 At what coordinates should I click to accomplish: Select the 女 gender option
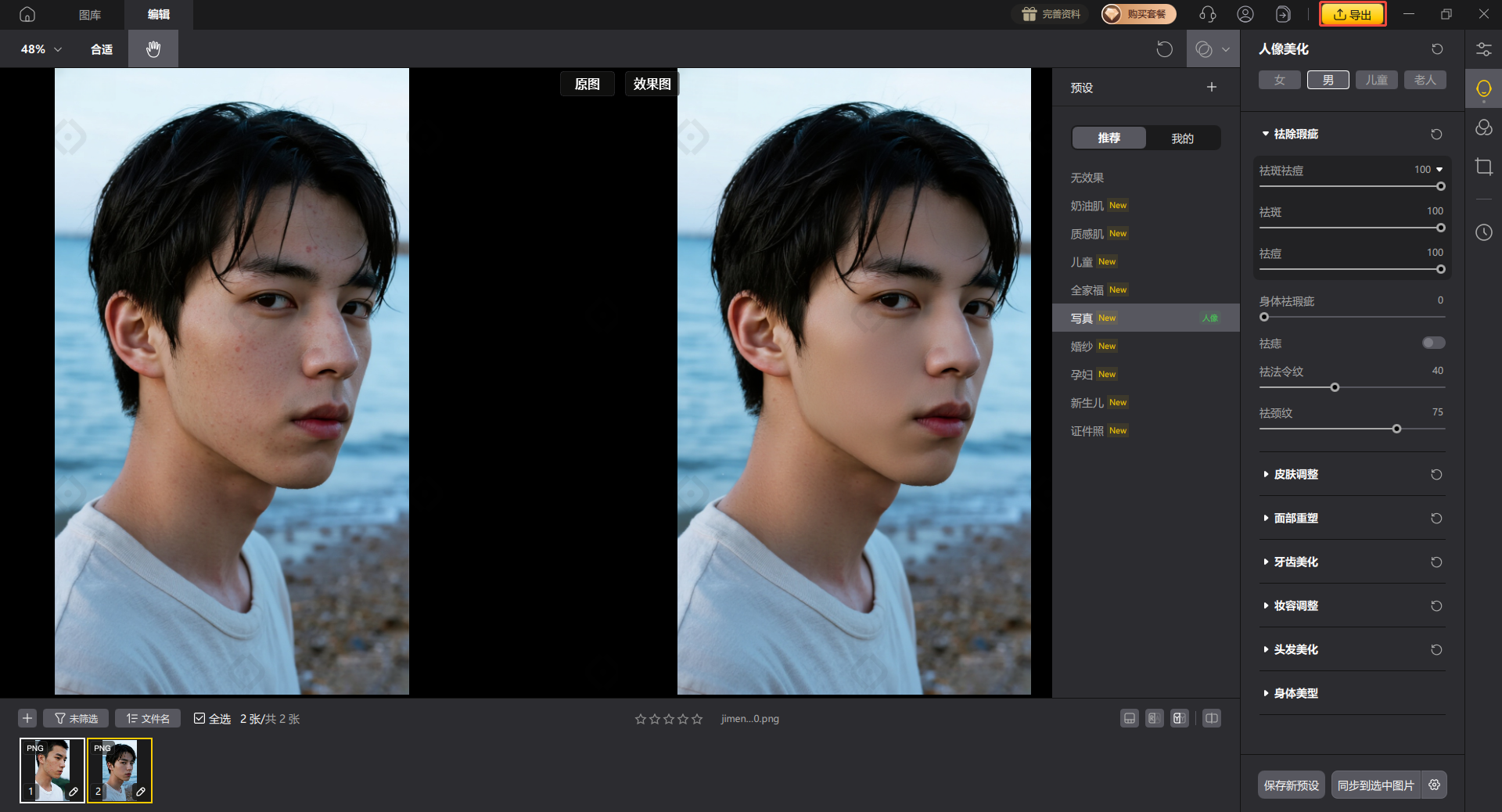[1279, 80]
